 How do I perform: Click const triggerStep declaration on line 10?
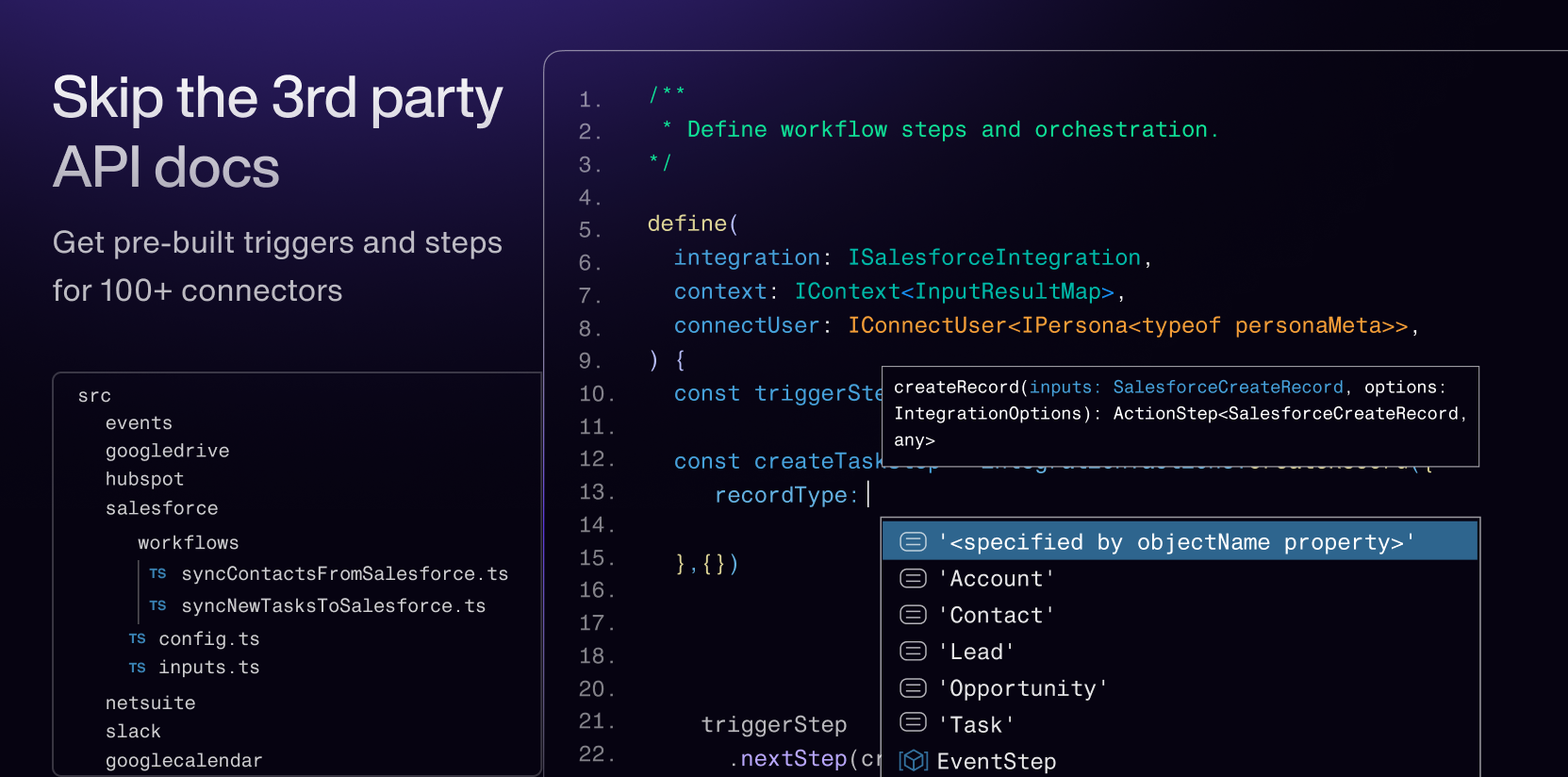coord(777,394)
